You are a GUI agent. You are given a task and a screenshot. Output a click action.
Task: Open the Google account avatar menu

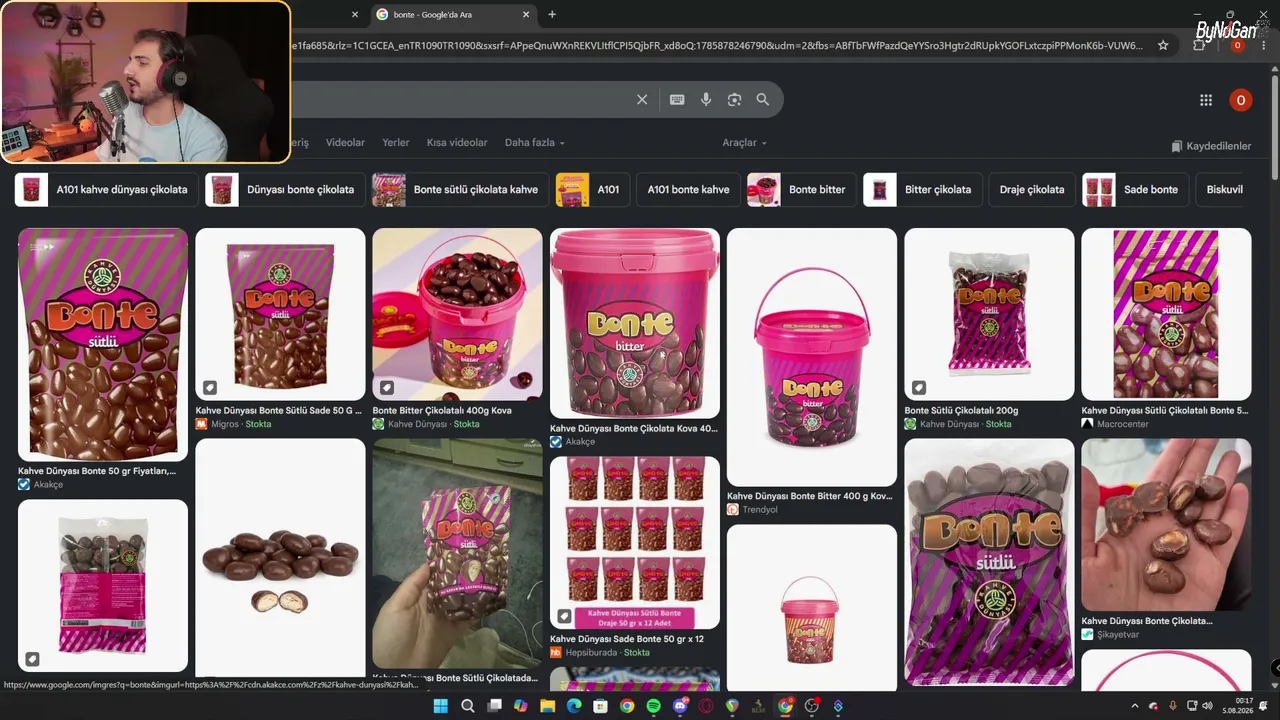tap(1241, 100)
